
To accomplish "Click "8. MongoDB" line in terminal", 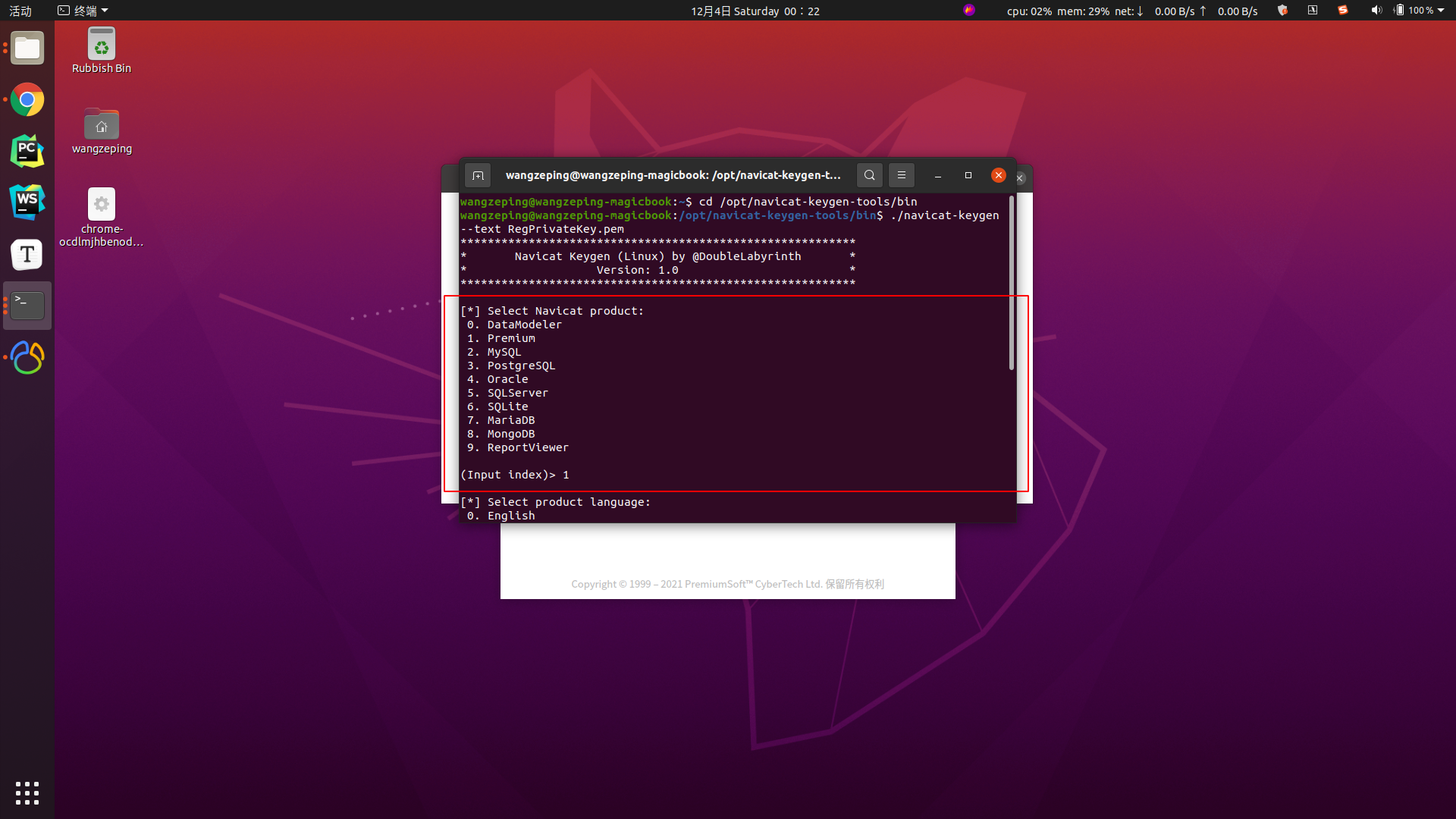I will point(501,434).
